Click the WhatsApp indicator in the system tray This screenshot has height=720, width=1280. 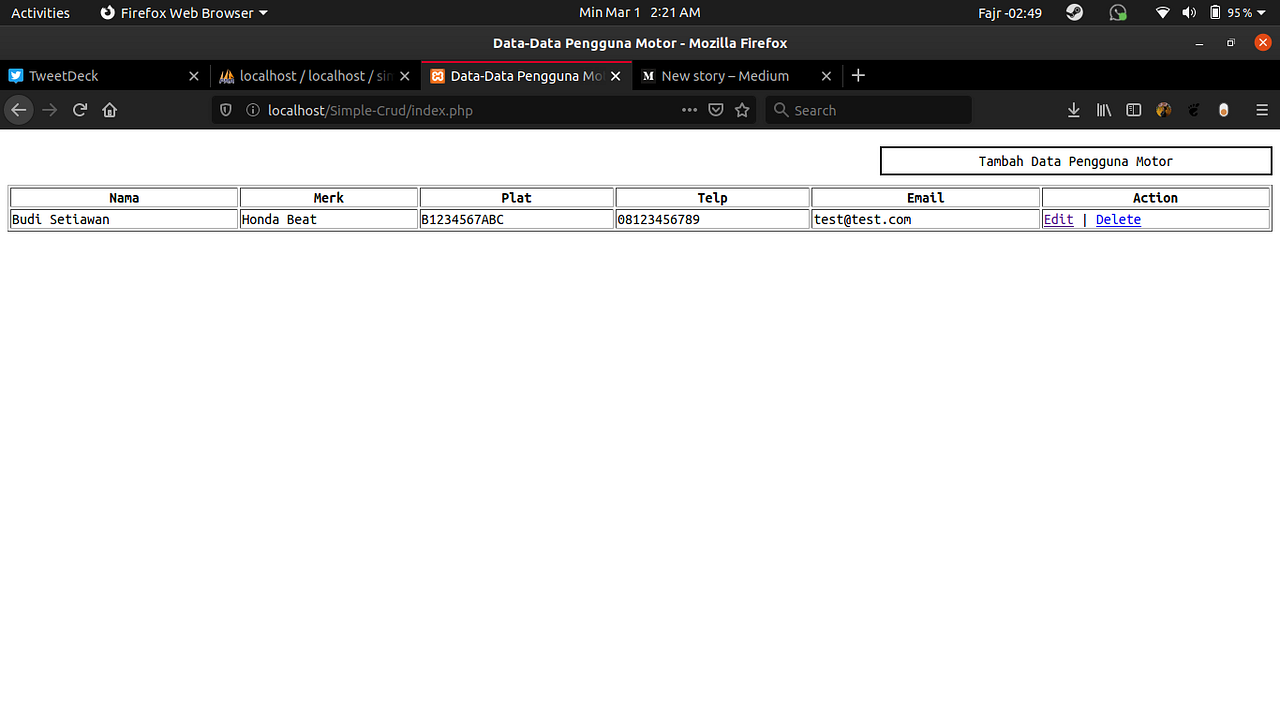(x=1117, y=13)
